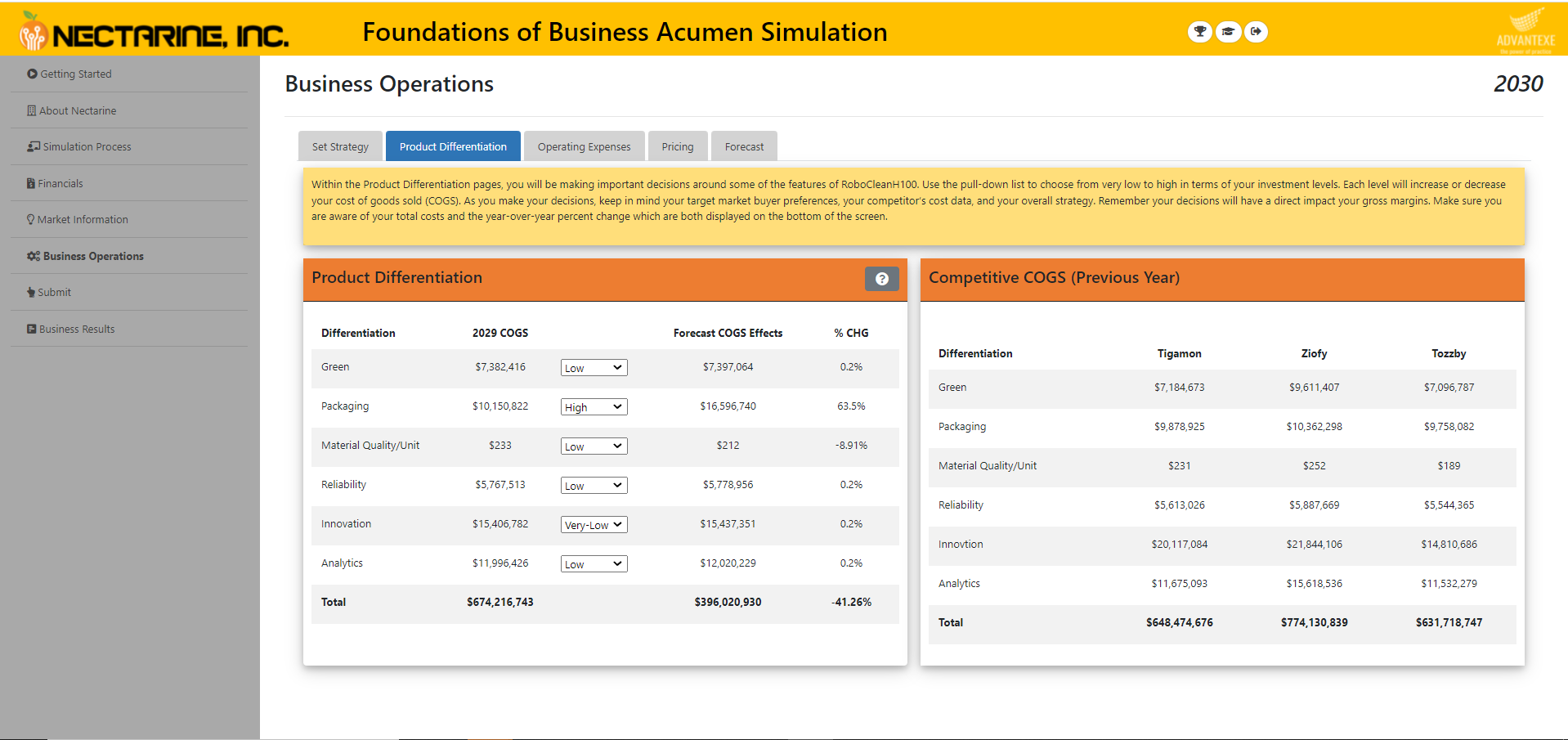Viewport: 1568px width, 740px height.
Task: Expand the Analytics investment level dropdown
Action: tap(594, 563)
